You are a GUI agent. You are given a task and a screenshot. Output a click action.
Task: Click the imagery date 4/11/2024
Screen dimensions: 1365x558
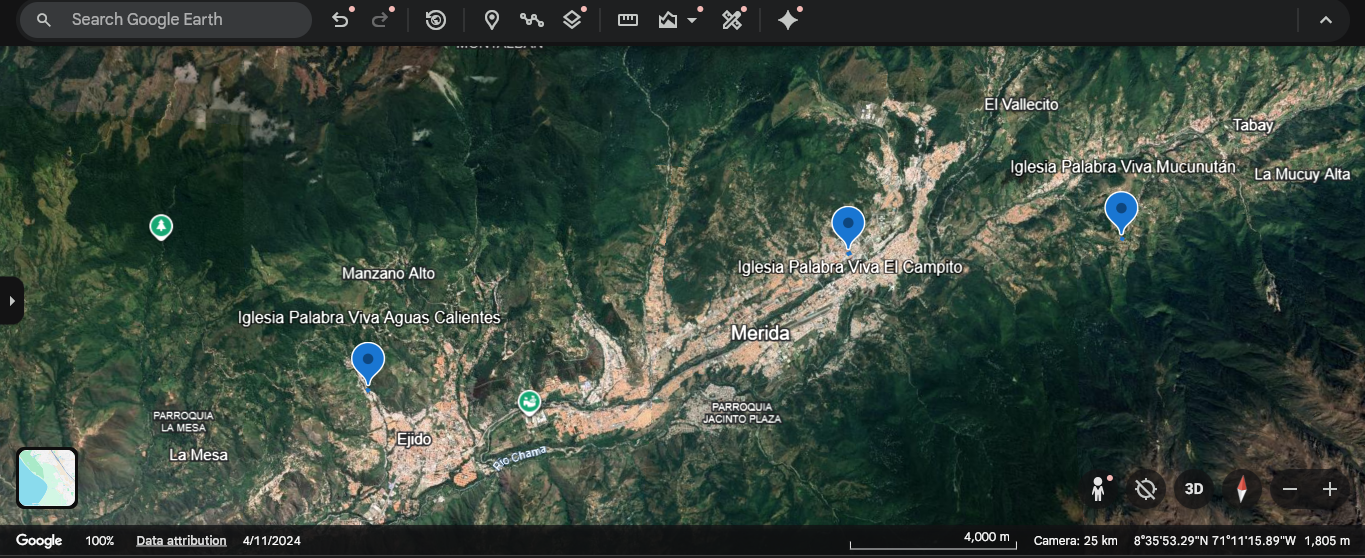[272, 541]
